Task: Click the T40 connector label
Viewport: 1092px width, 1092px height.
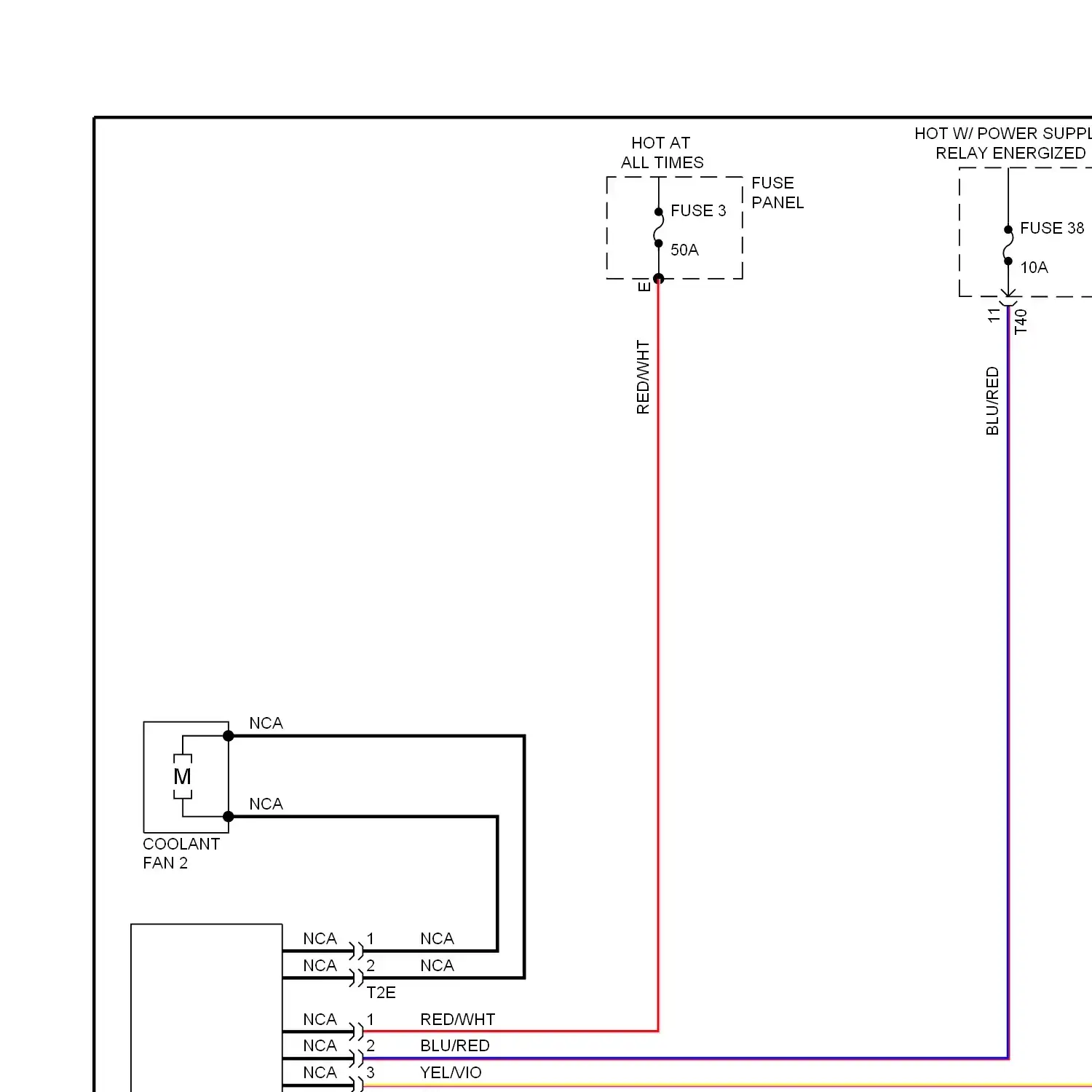Action: (1021, 321)
